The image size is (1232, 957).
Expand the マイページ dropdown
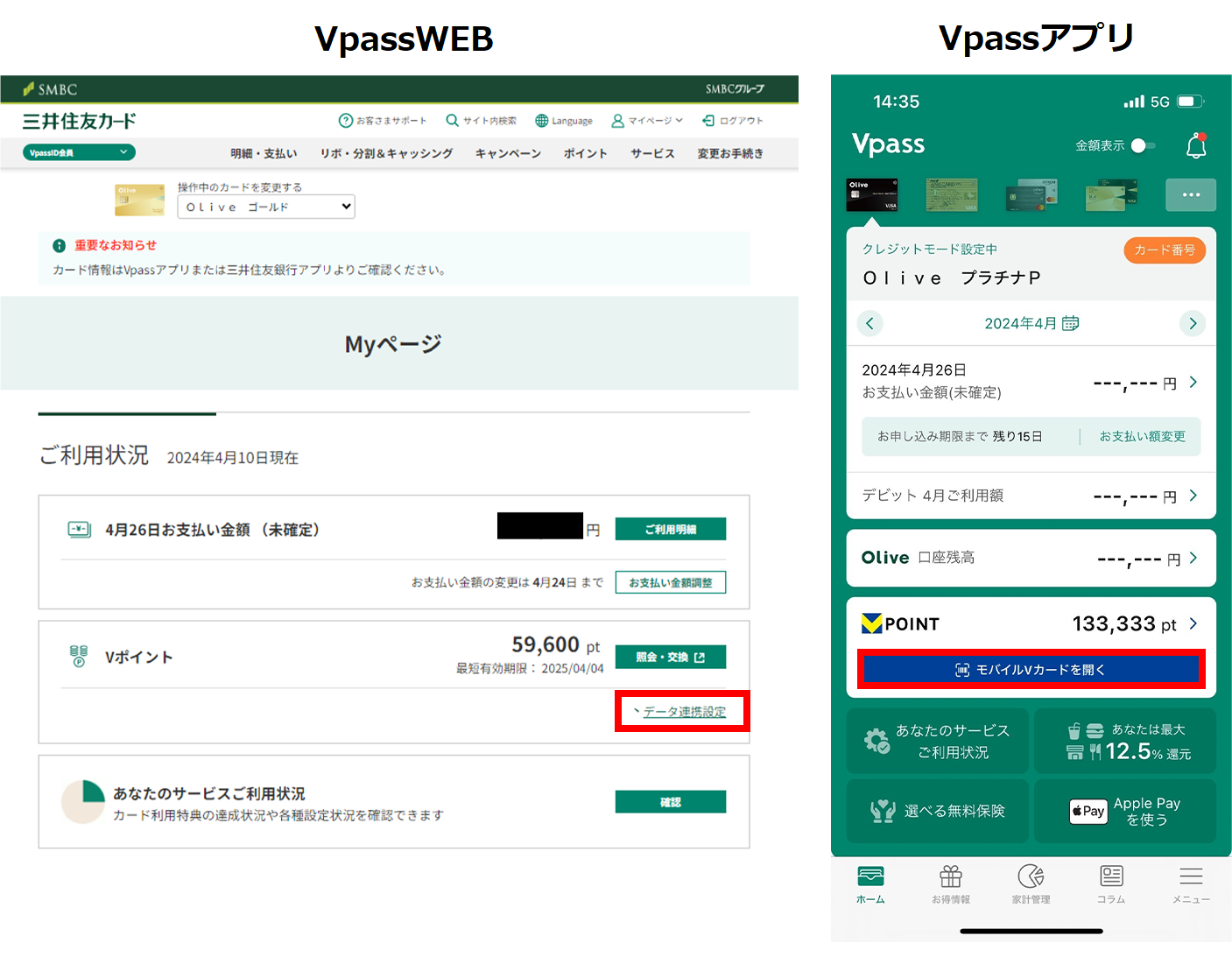coord(647,121)
